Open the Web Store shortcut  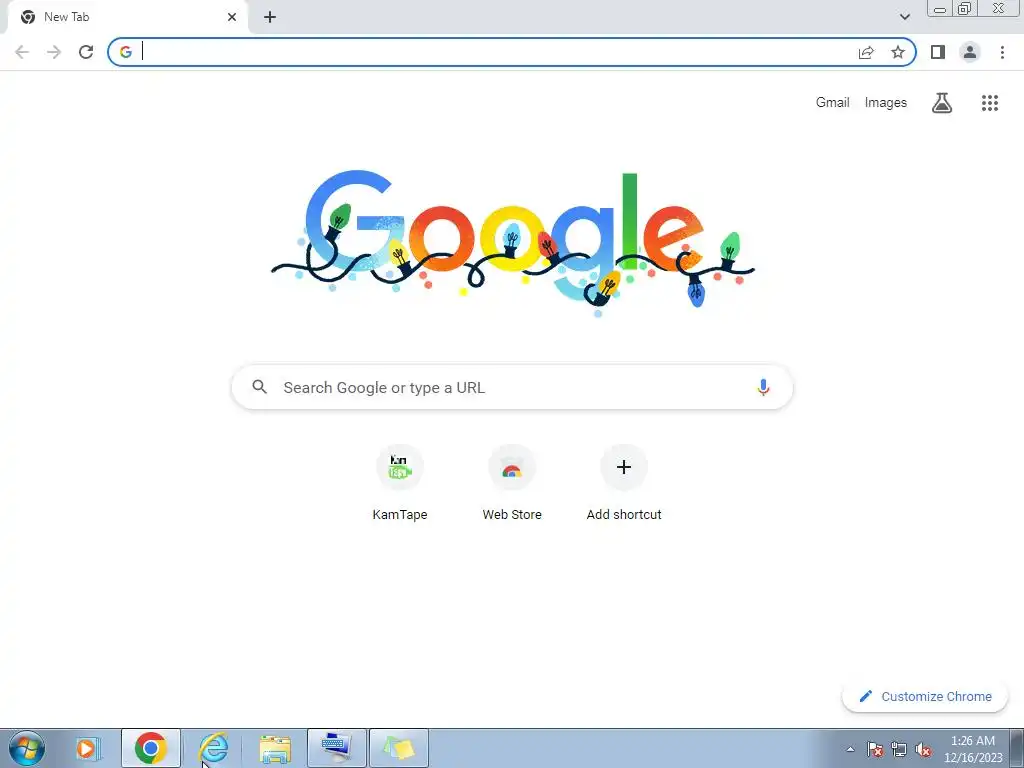pos(512,483)
